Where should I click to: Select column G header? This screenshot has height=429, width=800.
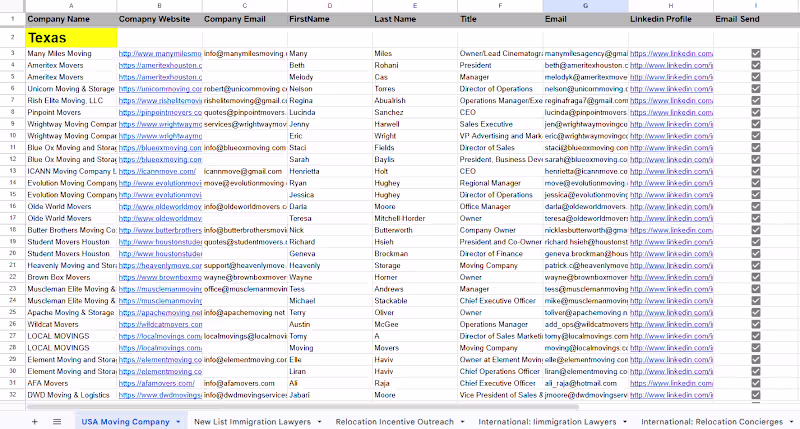pyautogui.click(x=585, y=6)
